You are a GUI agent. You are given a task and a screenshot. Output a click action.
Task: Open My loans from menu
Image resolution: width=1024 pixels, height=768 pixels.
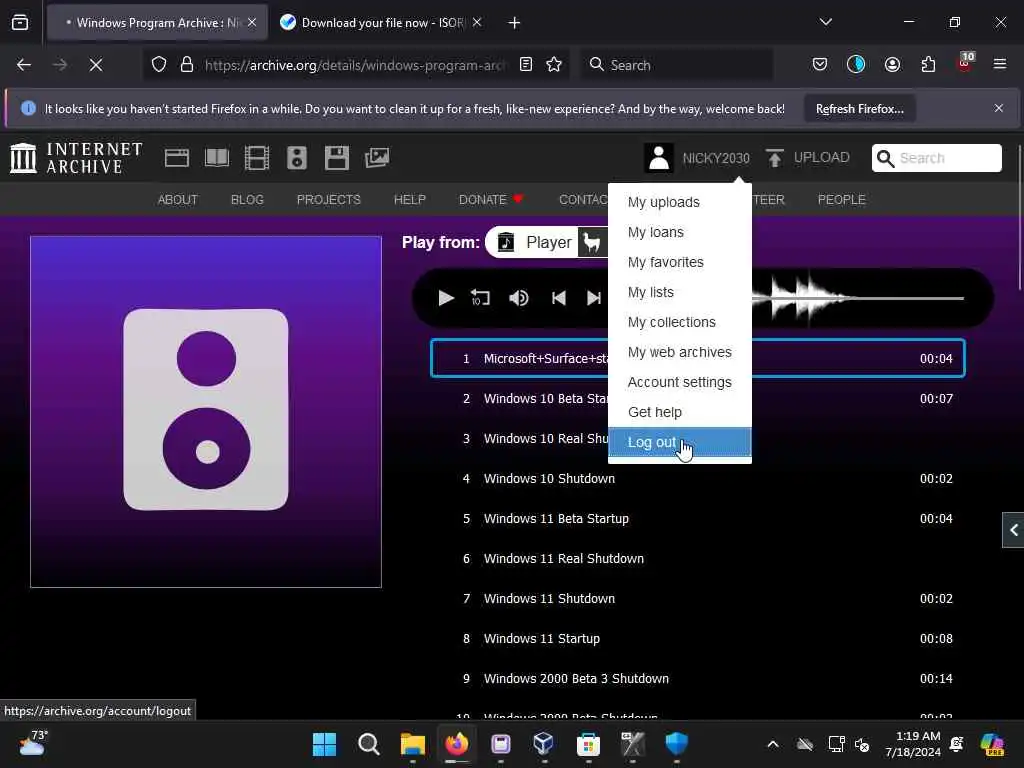pos(680,232)
